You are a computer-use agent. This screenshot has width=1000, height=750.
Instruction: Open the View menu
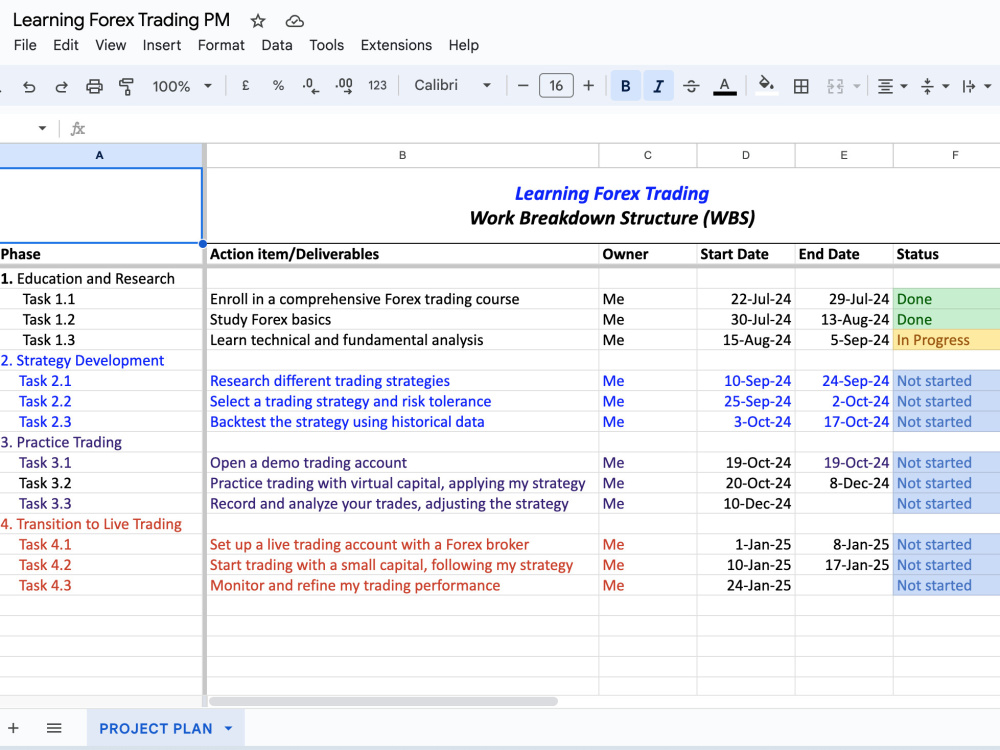tap(110, 45)
